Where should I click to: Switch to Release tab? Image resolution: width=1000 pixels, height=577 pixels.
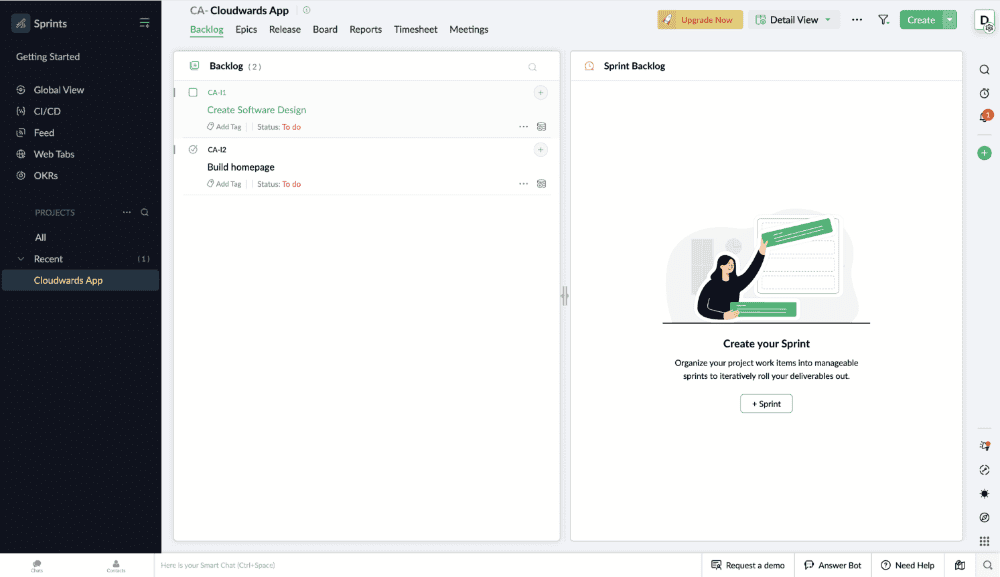tap(284, 29)
